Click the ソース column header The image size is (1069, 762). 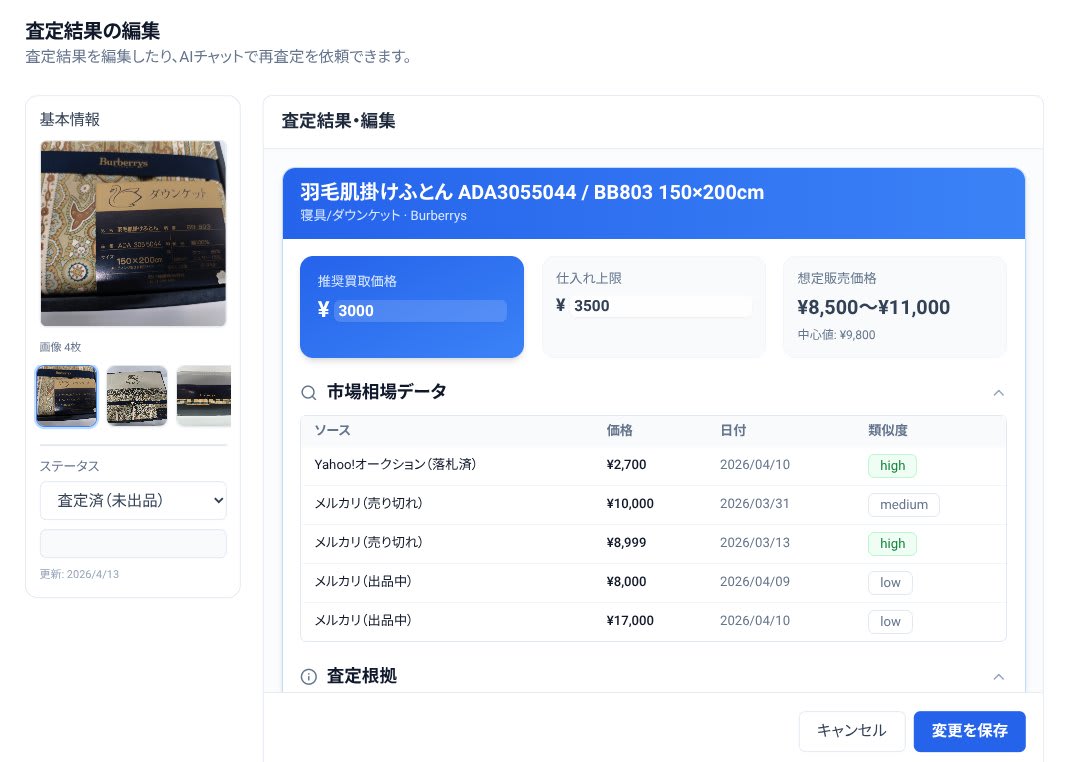tap(333, 430)
